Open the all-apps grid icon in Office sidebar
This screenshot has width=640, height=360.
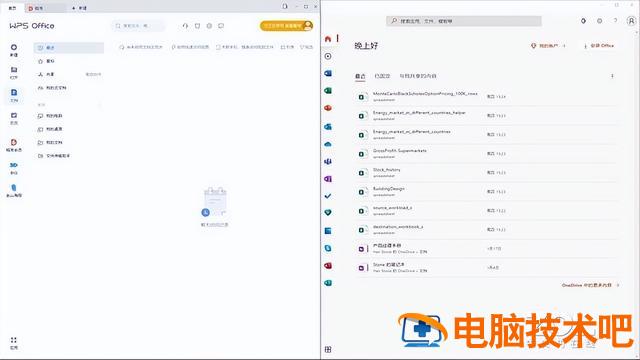coord(328,349)
